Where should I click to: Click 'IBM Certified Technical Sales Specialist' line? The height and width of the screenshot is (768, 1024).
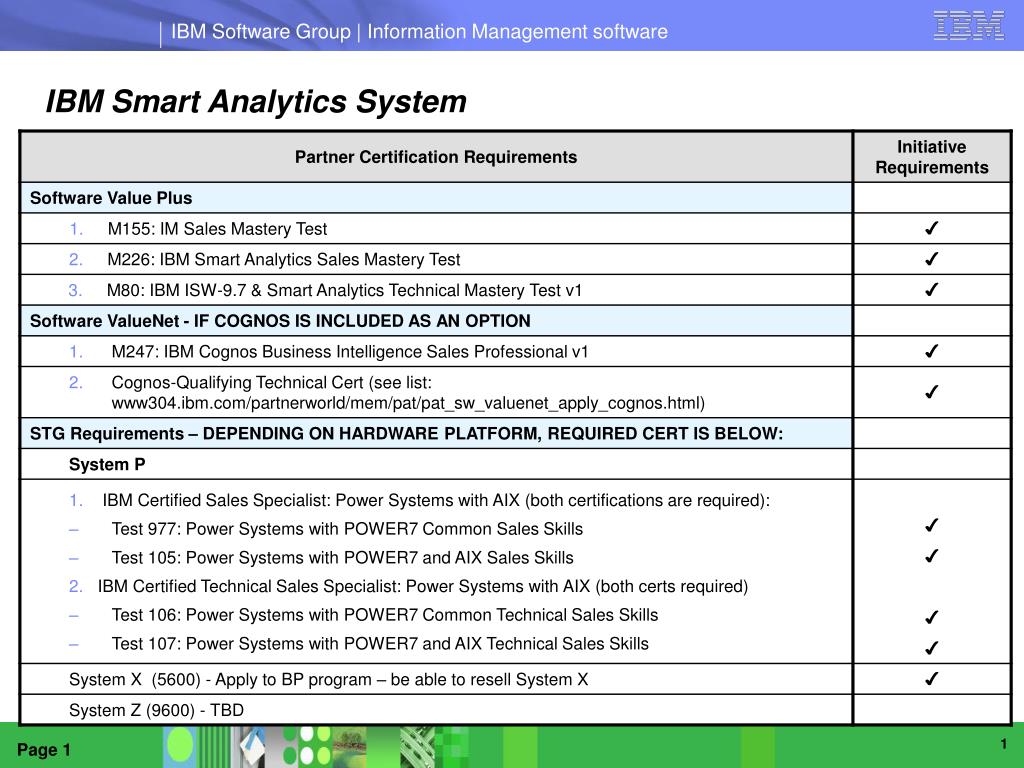pos(423,586)
